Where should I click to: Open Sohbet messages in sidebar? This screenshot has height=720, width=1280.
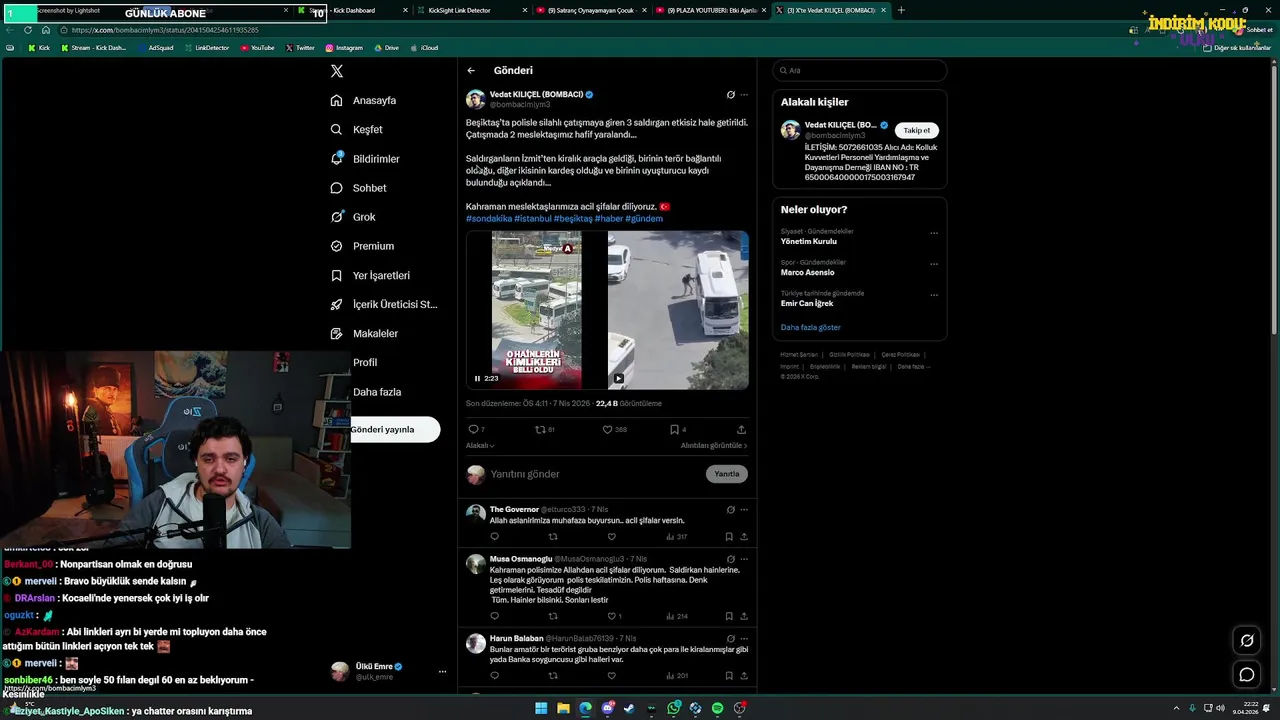358,188
